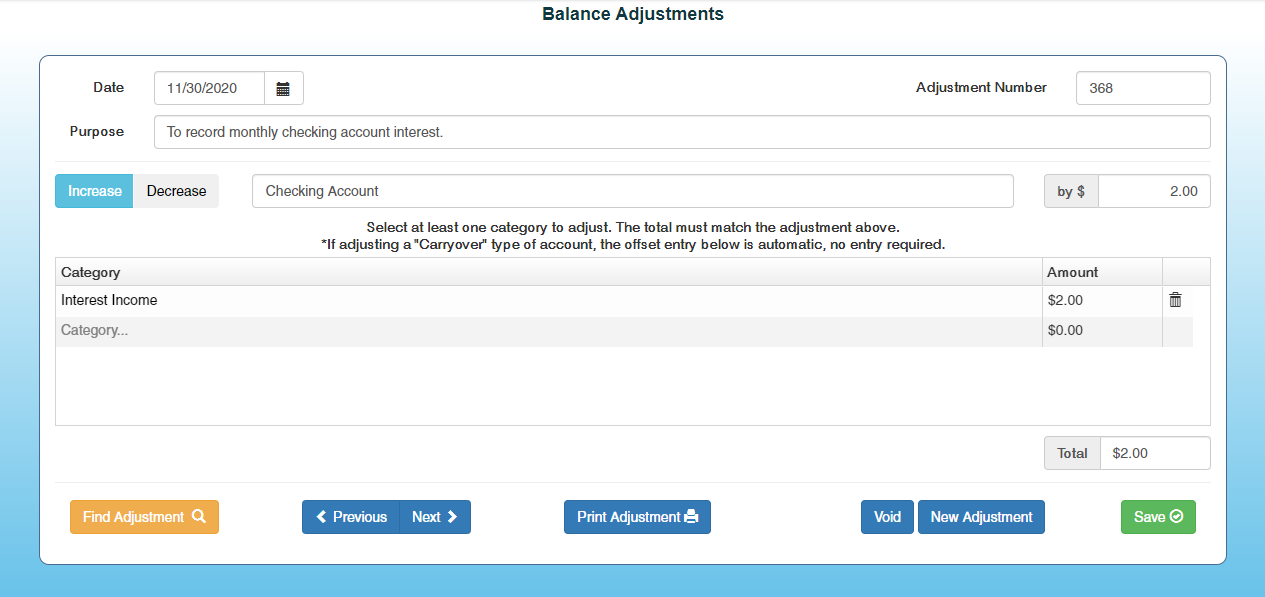Go to the Previous adjustment

[351, 517]
